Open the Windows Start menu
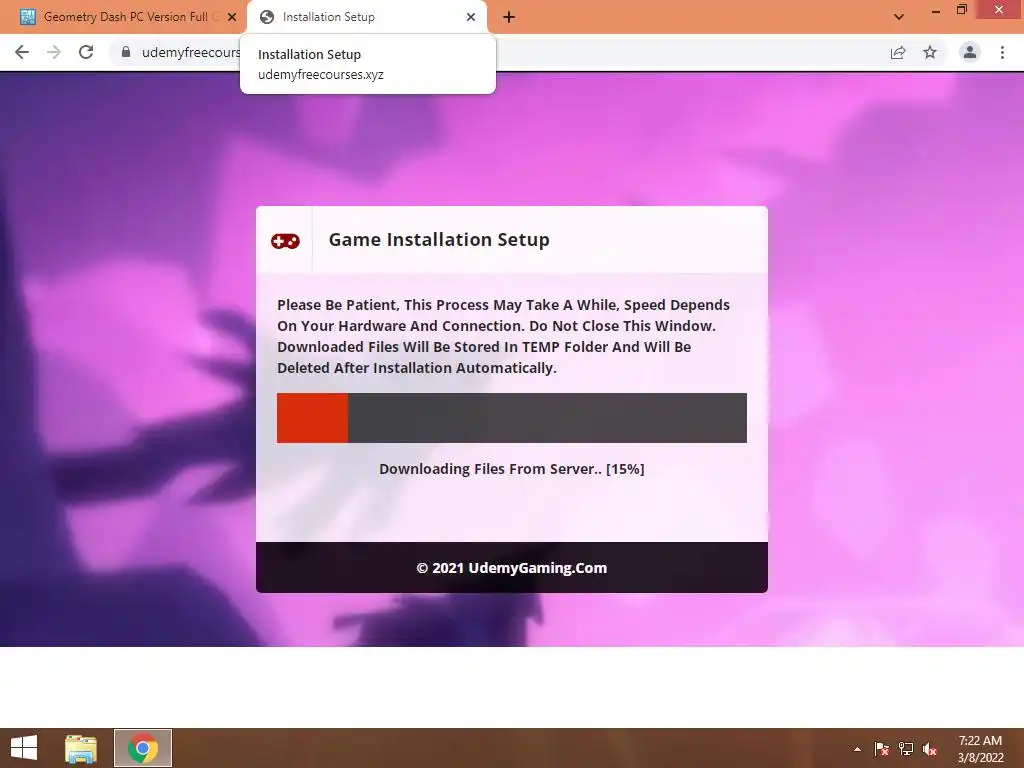The height and width of the screenshot is (768, 1024). (x=24, y=748)
